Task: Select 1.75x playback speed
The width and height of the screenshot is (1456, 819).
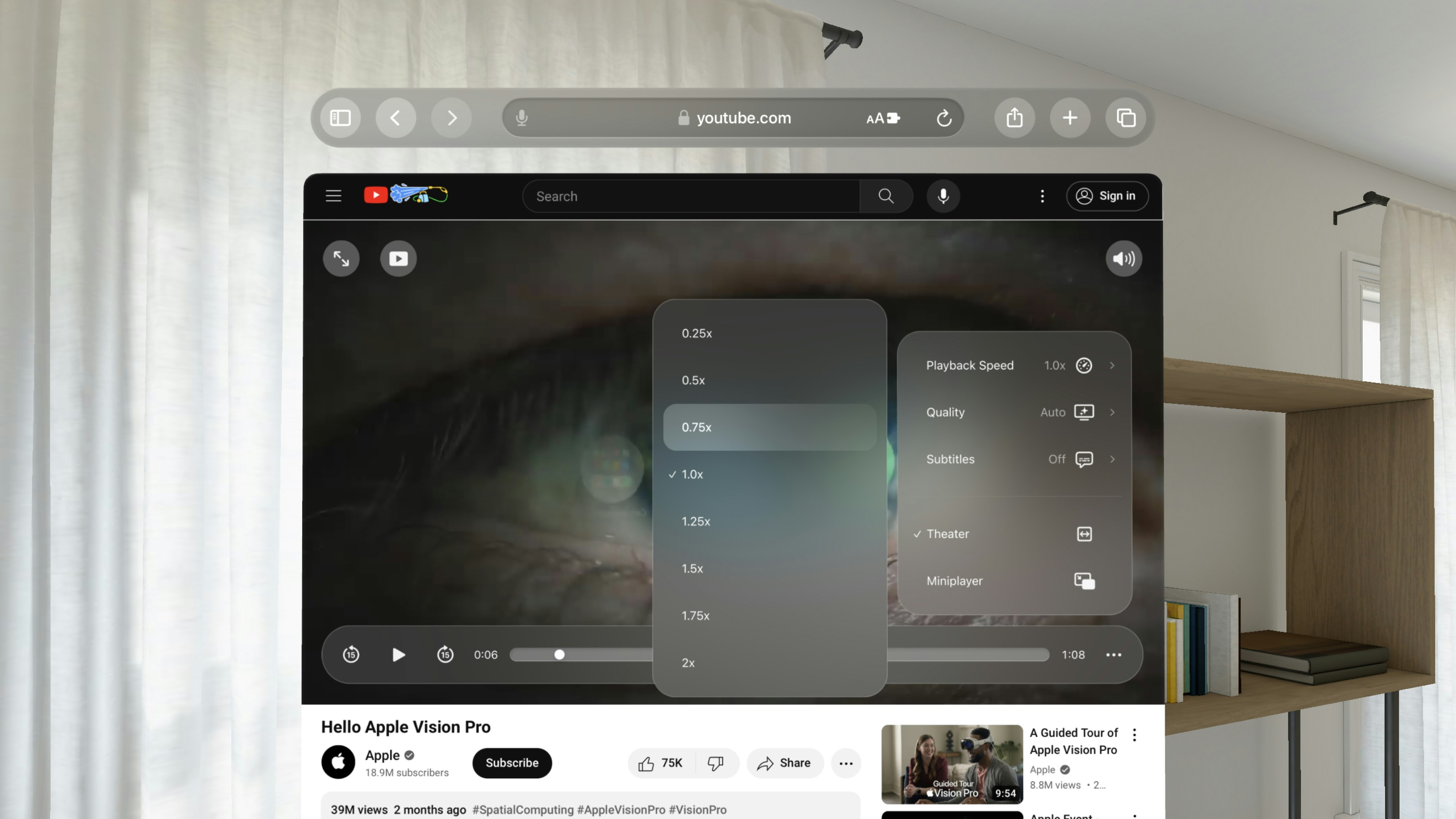Action: (x=769, y=615)
